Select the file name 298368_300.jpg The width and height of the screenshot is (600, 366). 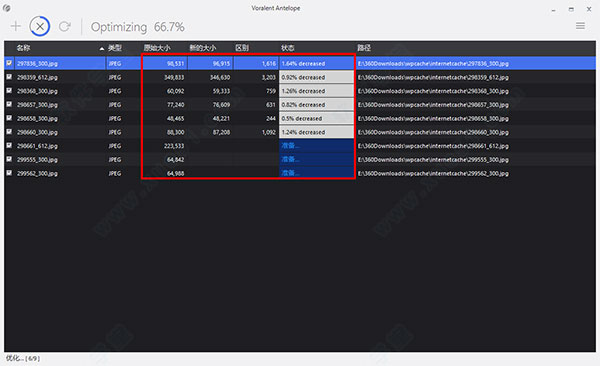(37, 91)
